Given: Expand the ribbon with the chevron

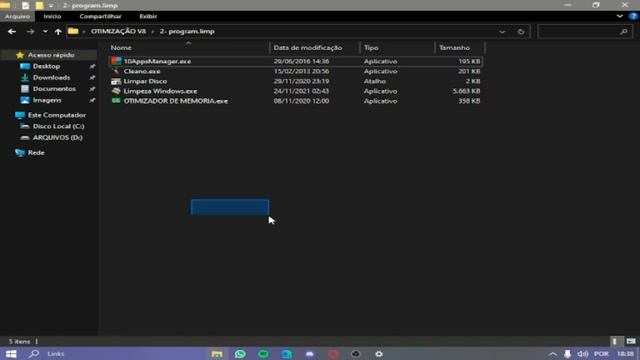Looking at the screenshot, I should 620,16.
